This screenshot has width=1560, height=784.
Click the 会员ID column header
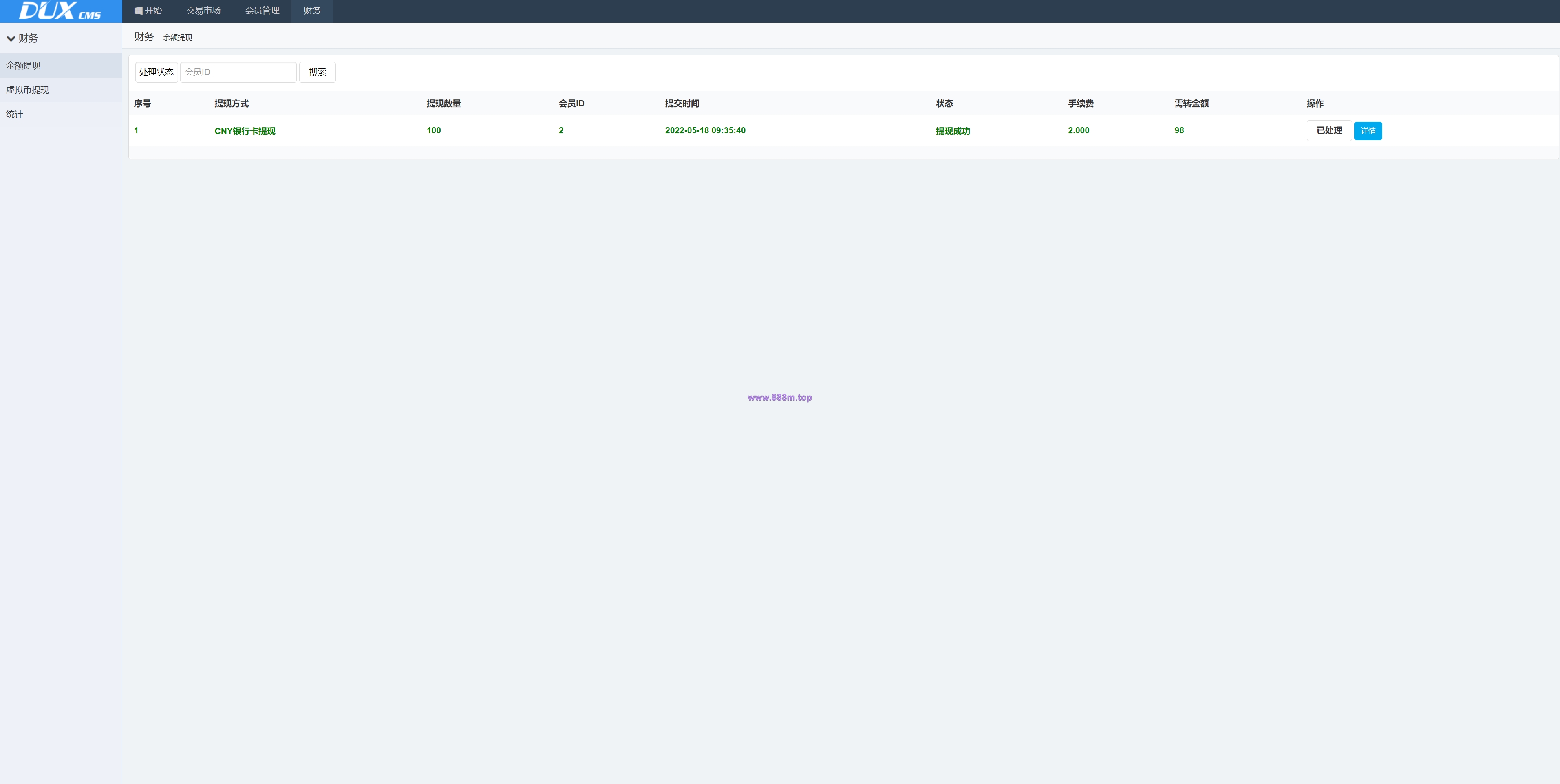(x=571, y=104)
